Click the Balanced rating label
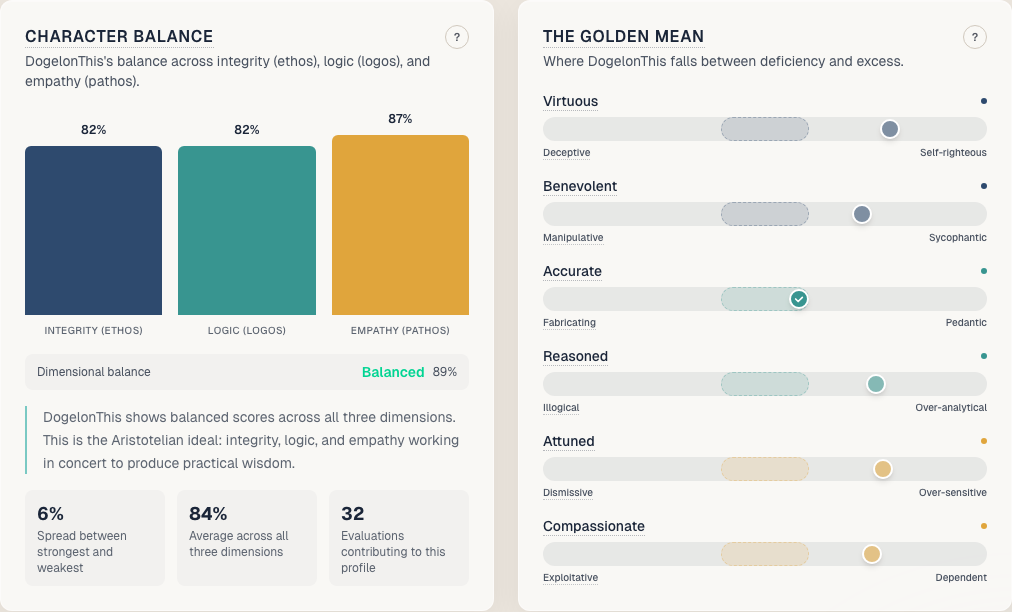This screenshot has width=1012, height=612. pyautogui.click(x=392, y=371)
